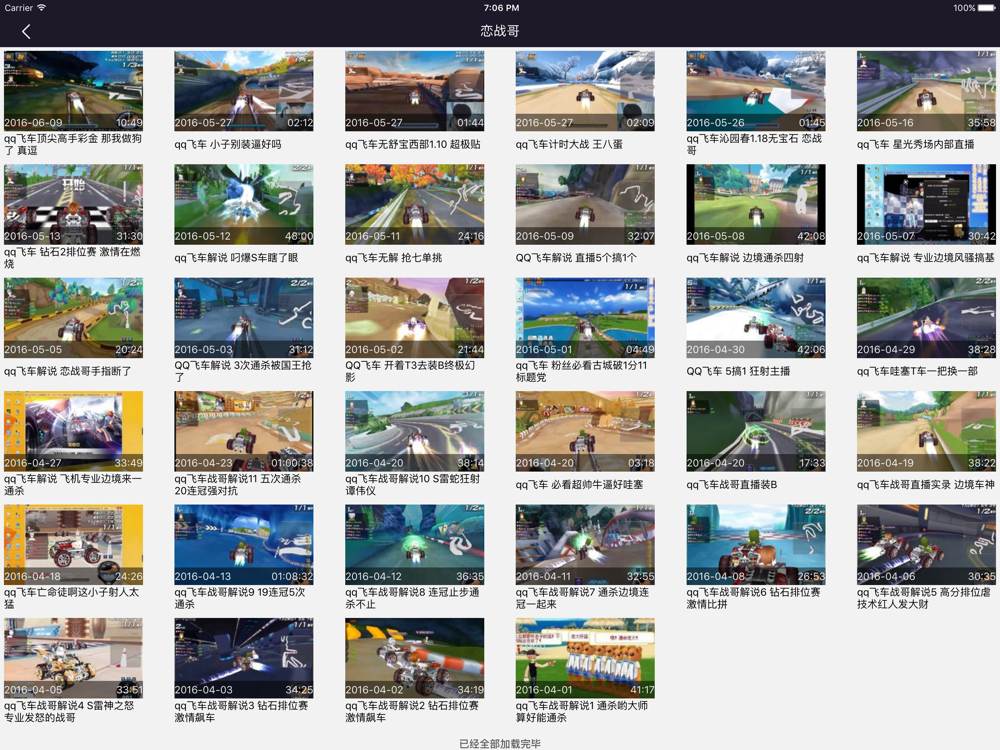Open video thumbnail dated 2016-04-11

[585, 545]
